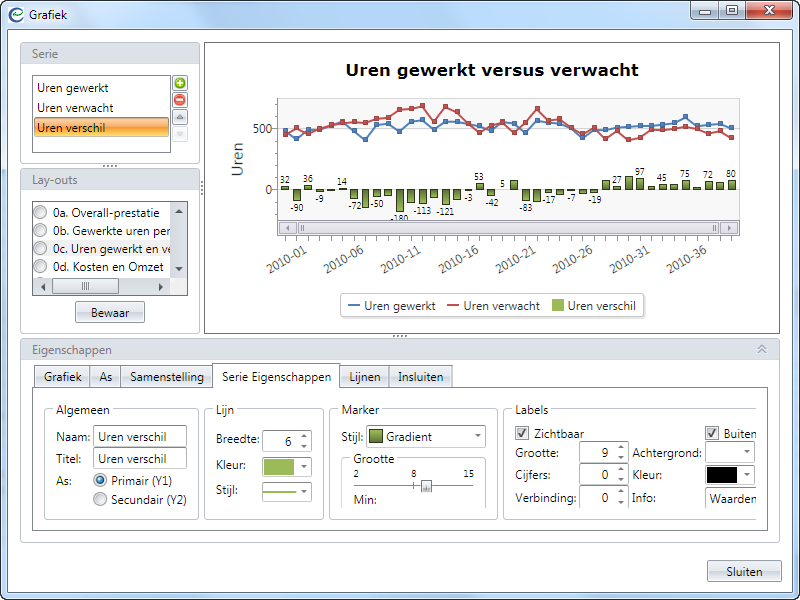Click the Uren verwacht legend entry
The image size is (800, 600).
(493, 306)
